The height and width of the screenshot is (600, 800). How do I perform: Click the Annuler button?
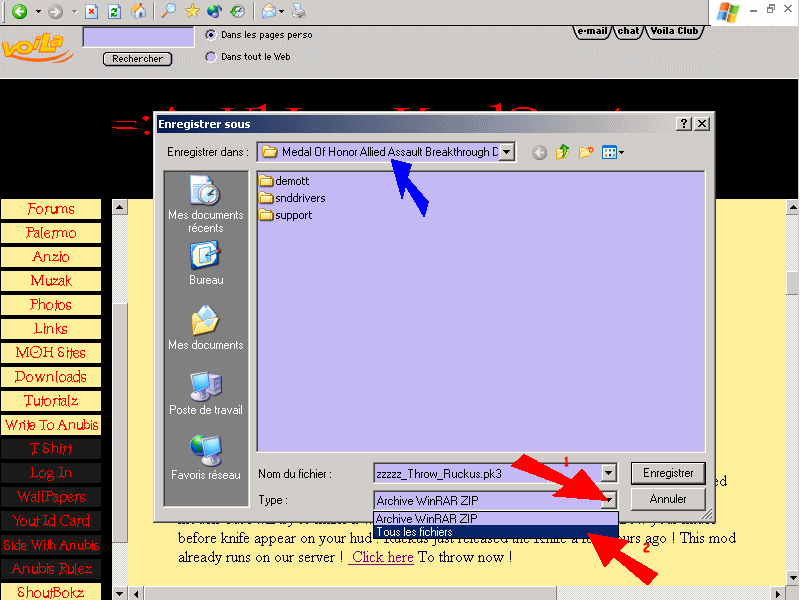[668, 499]
